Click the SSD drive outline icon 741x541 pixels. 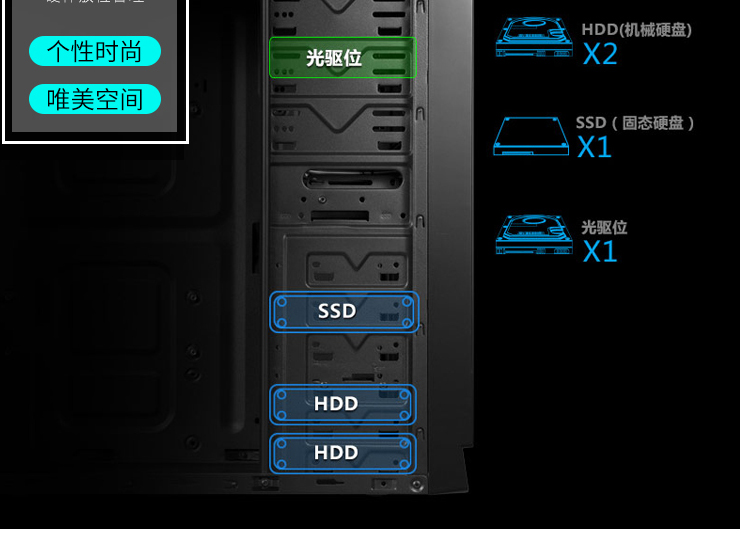tap(531, 136)
